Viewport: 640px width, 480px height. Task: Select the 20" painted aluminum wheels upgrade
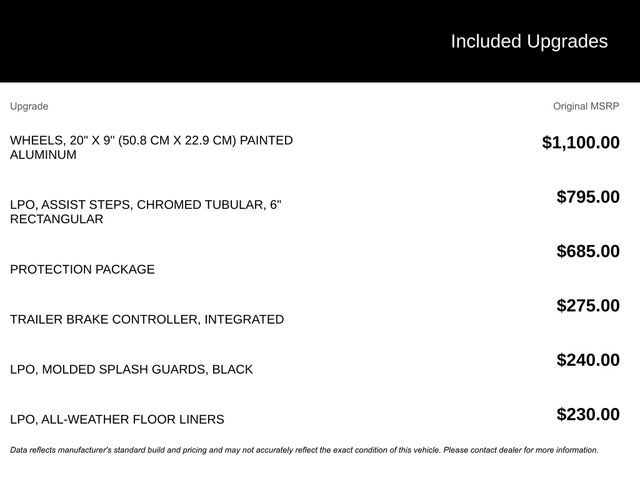pos(151,141)
